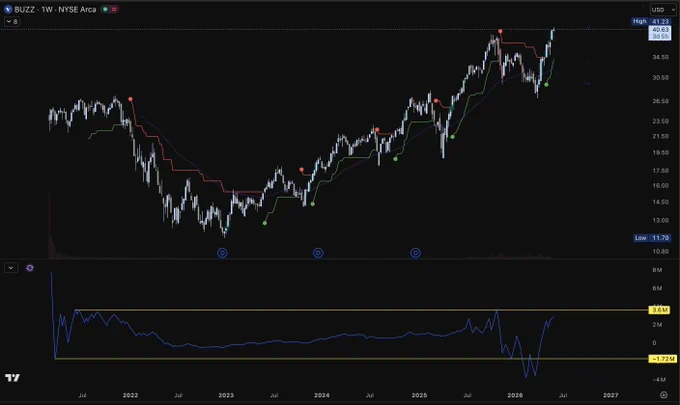Screen dimensions: 680x405
Task: Click the green market status dot
Action: pos(105,9)
